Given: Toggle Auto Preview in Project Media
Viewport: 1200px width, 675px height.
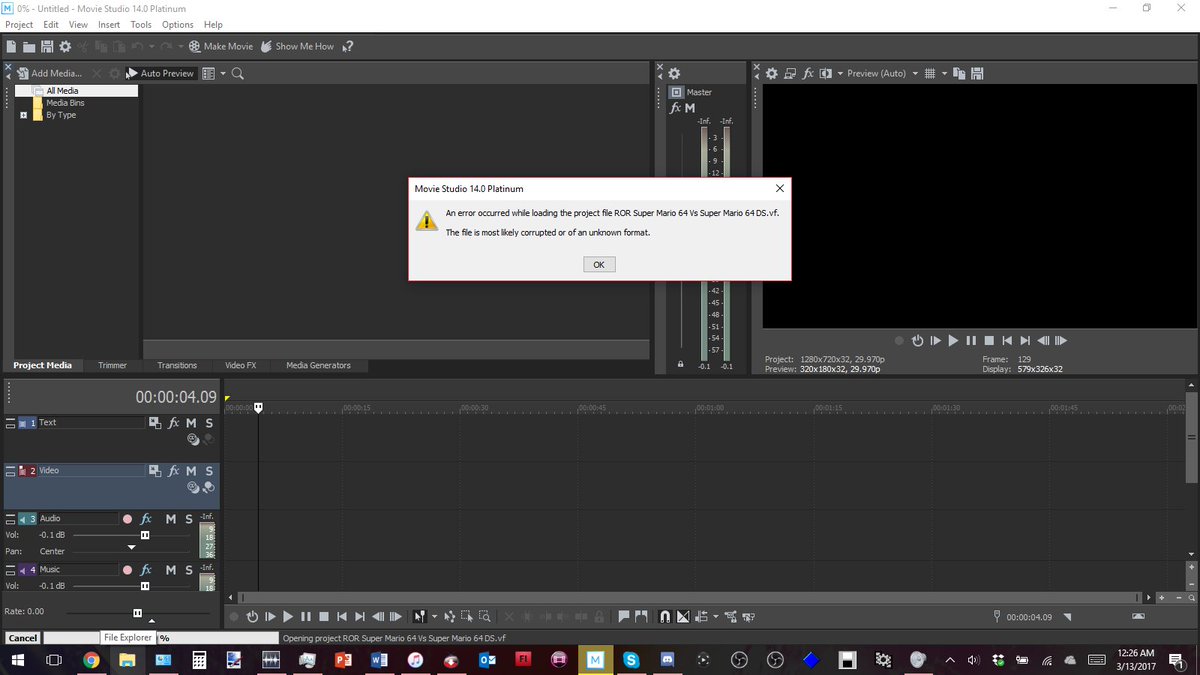Looking at the screenshot, I should coord(160,73).
